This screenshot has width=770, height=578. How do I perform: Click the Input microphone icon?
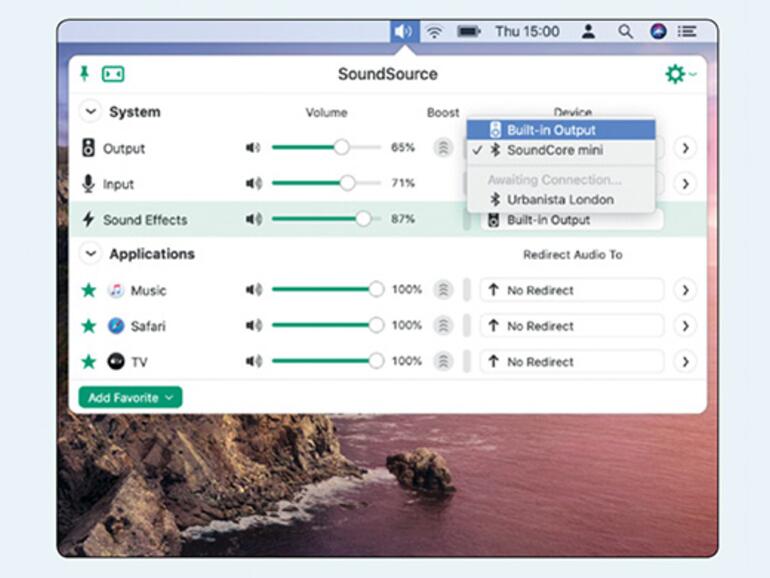(88, 184)
